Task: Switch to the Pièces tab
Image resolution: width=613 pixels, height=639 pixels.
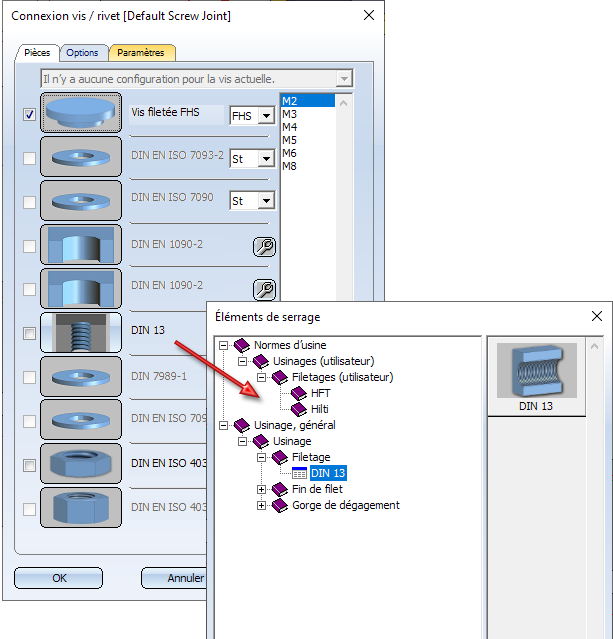Action: [x=37, y=53]
